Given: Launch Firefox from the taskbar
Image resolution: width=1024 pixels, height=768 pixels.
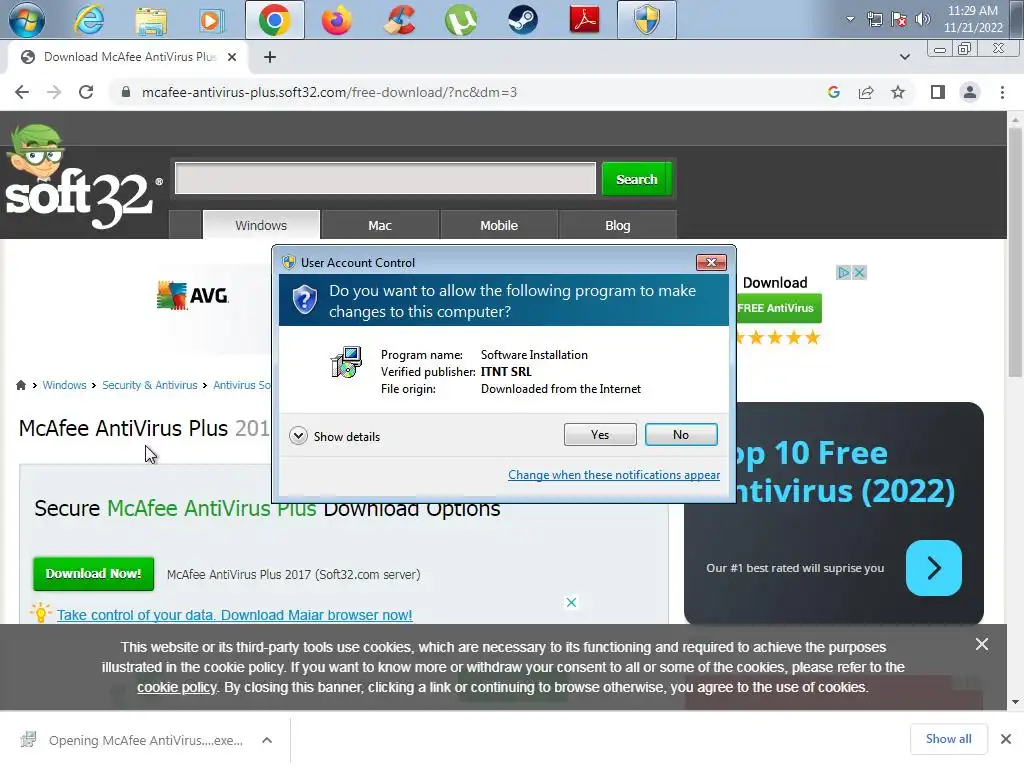Looking at the screenshot, I should click(x=337, y=20).
